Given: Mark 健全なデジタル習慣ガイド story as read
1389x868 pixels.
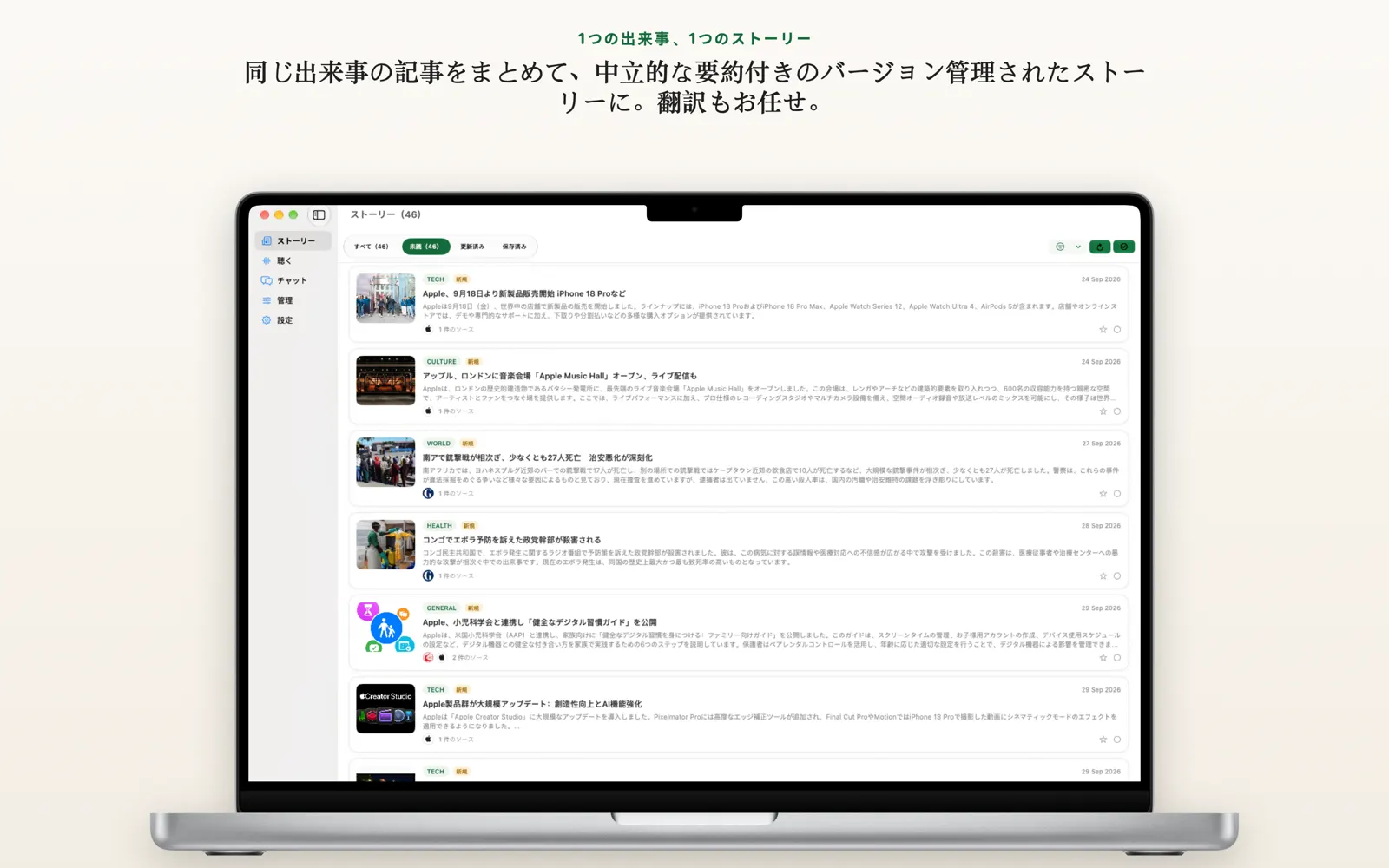Looking at the screenshot, I should tap(1117, 657).
